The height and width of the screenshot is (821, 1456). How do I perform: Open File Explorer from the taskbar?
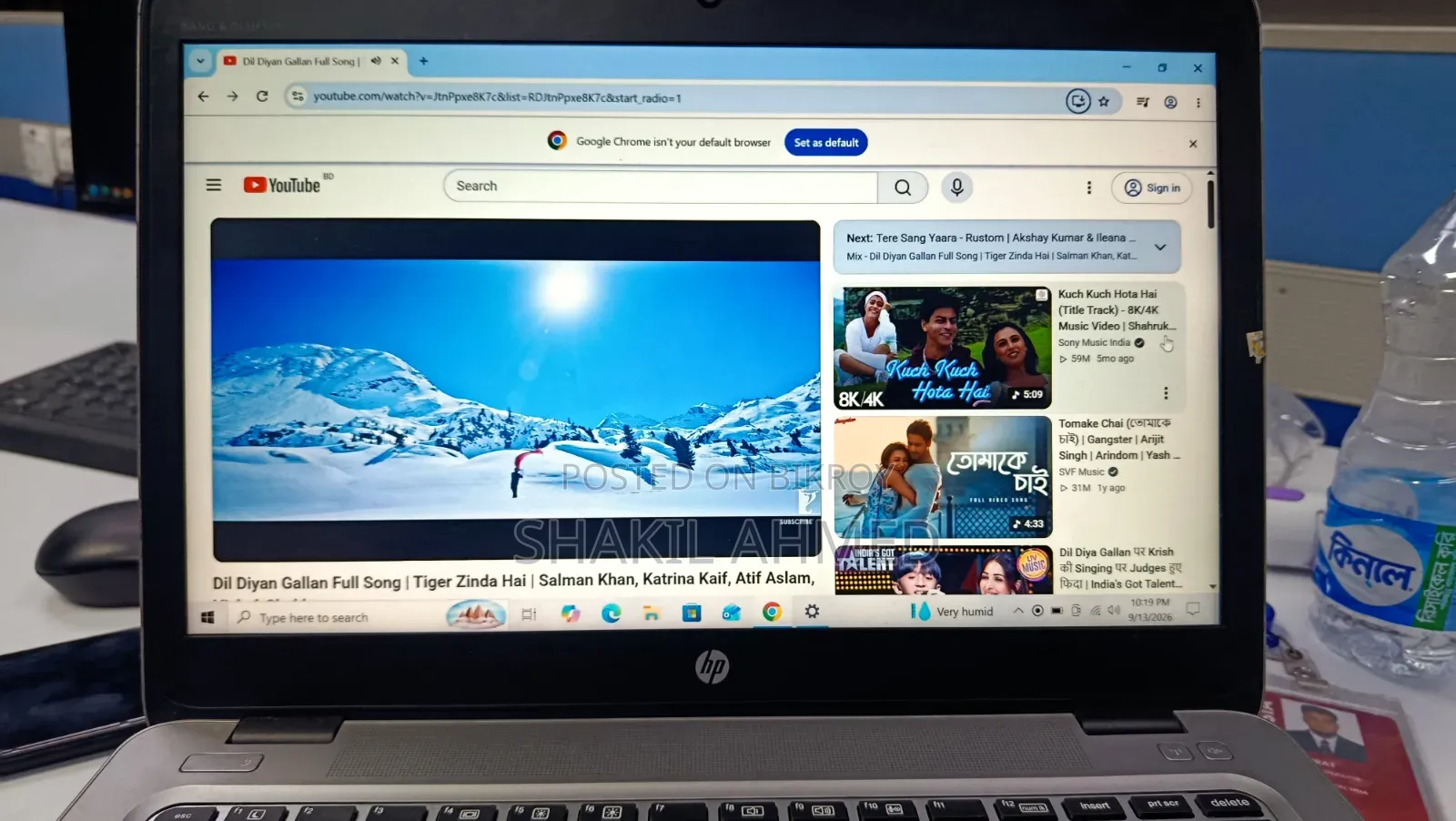[x=651, y=613]
